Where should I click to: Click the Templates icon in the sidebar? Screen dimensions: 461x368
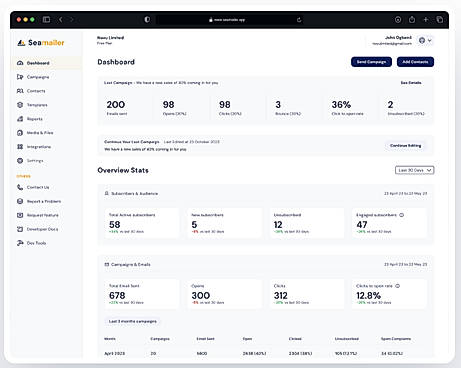(20, 105)
